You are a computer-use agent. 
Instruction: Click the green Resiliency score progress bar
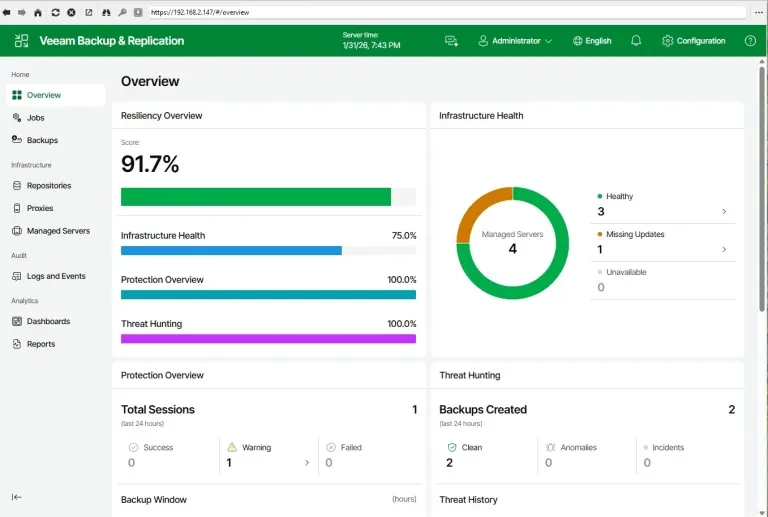tap(255, 197)
